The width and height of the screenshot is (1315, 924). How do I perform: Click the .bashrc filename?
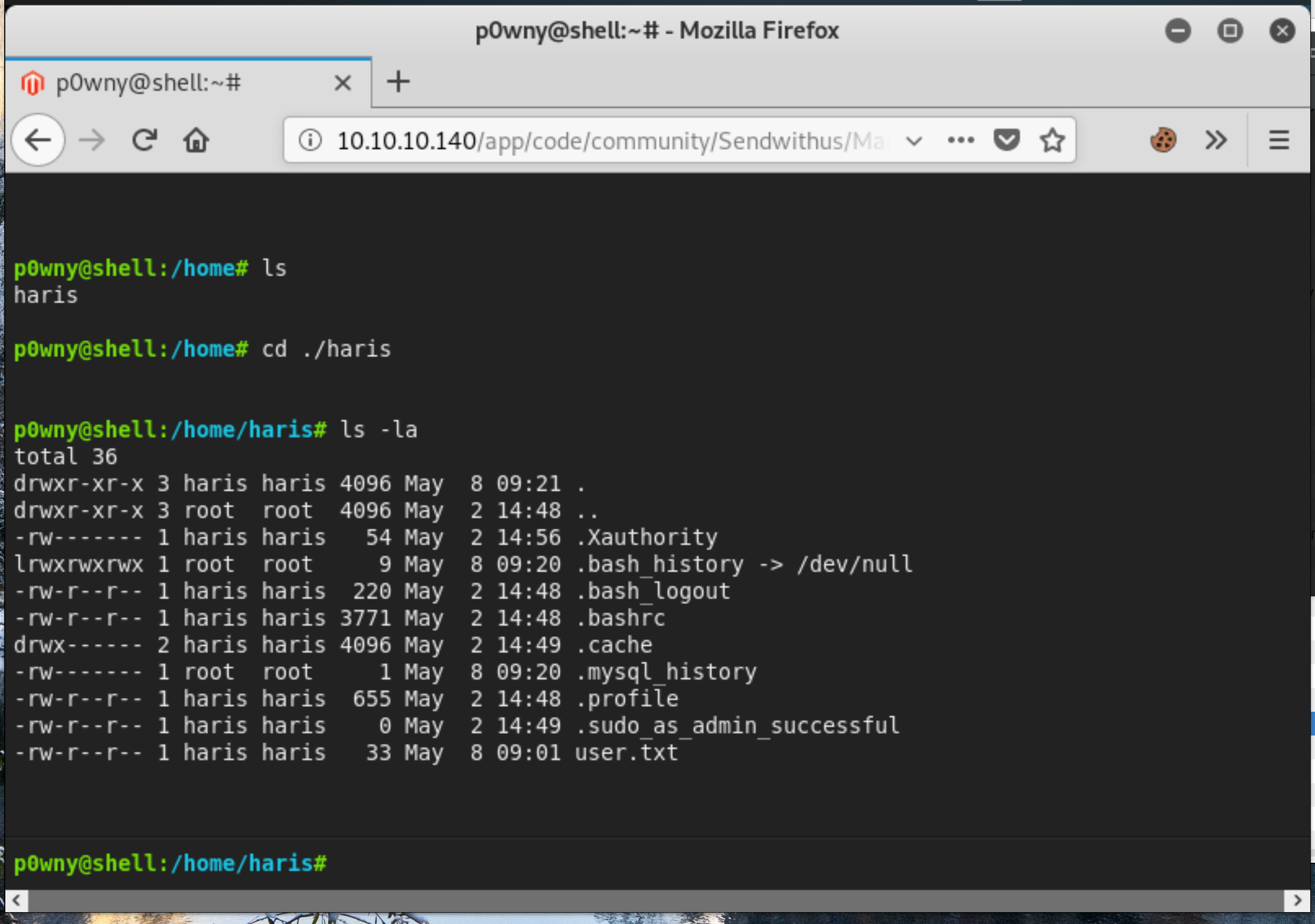click(621, 618)
